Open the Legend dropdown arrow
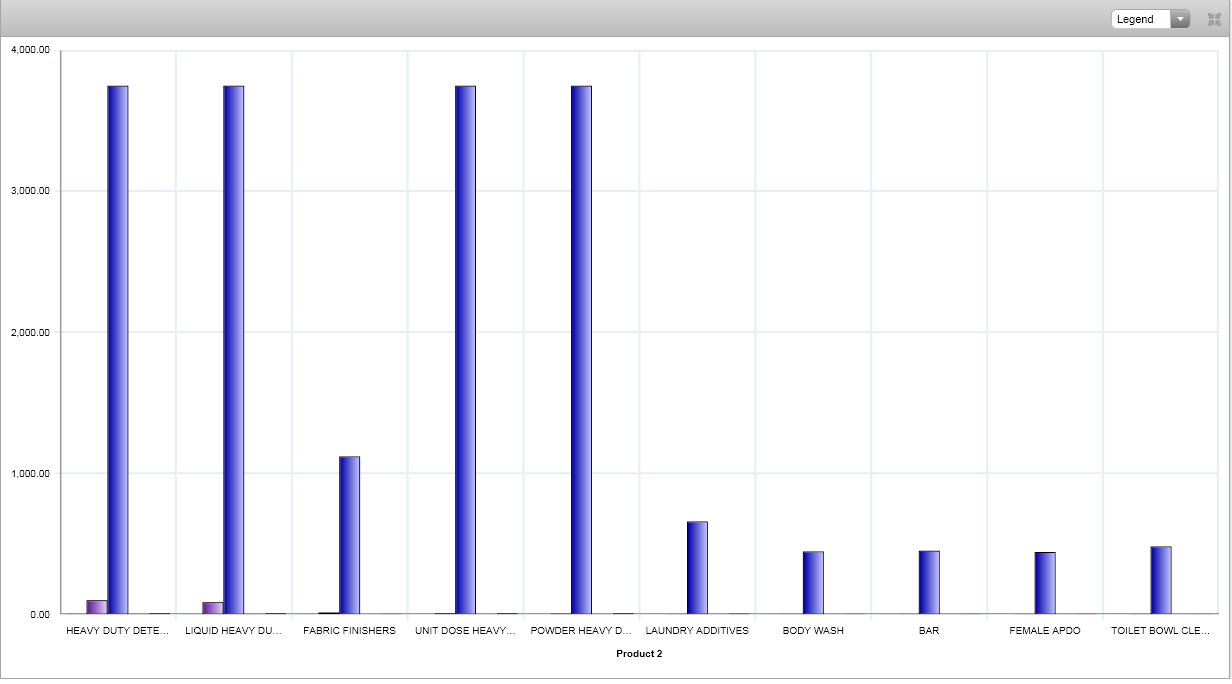This screenshot has width=1232, height=684. coord(1180,19)
